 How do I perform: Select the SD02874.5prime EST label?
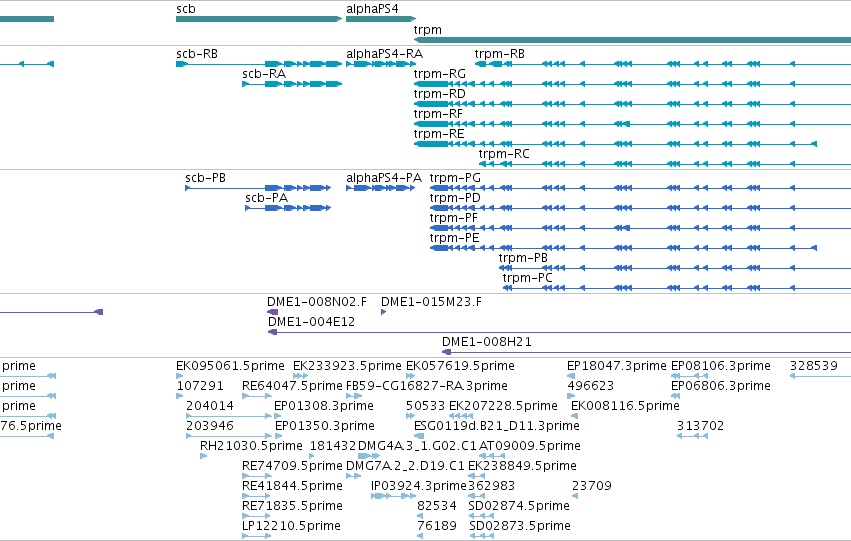point(519,507)
